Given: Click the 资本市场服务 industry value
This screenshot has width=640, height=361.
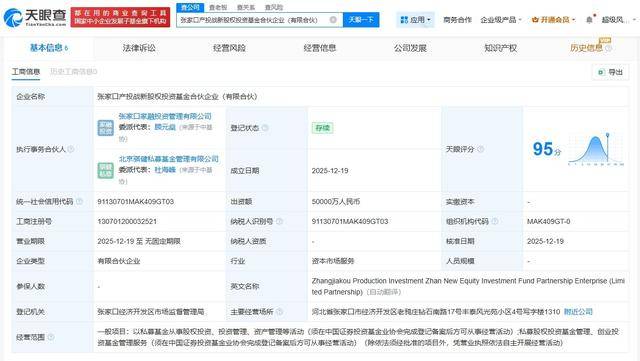Looking at the screenshot, I should 333,261.
